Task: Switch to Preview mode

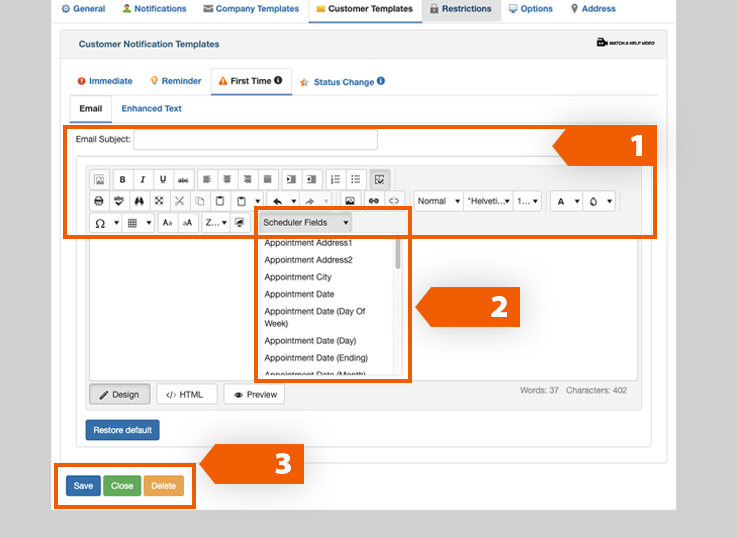Action: (x=254, y=395)
